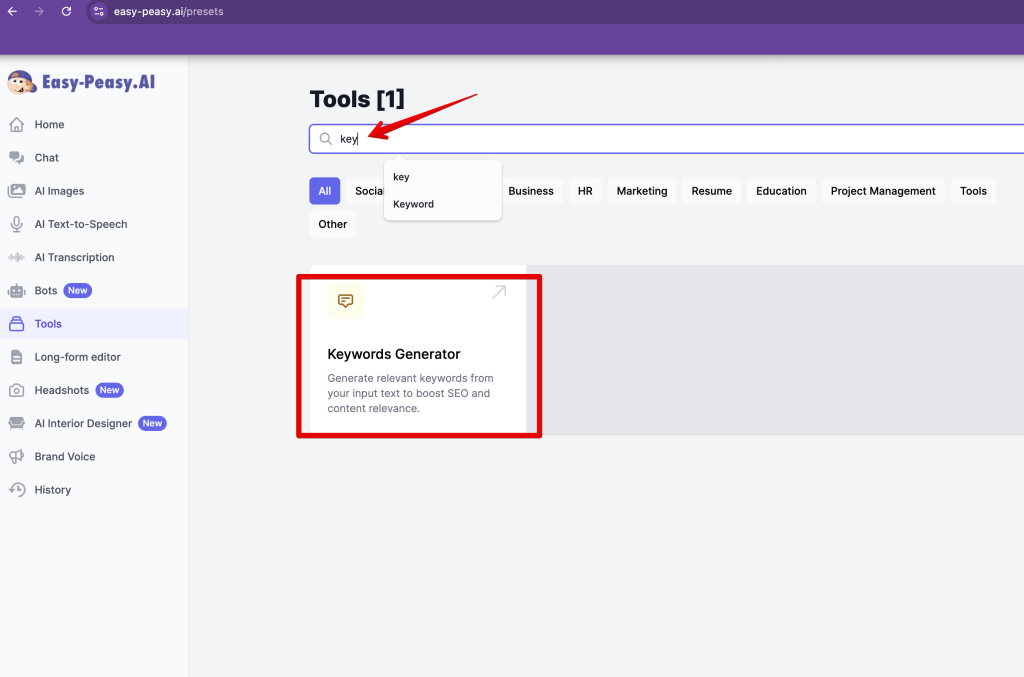Filter tools by the Marketing category
The image size is (1024, 677).
[641, 191]
